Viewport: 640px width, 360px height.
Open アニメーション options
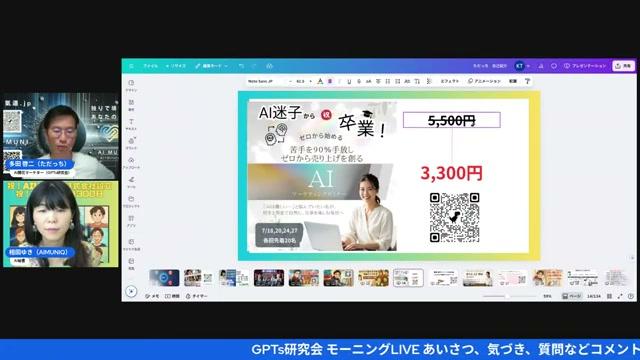pyautogui.click(x=484, y=81)
